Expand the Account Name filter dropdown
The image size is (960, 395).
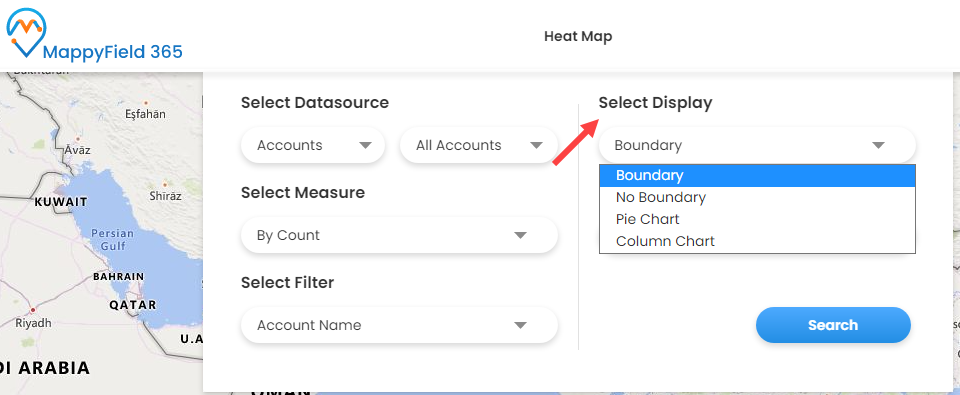click(x=399, y=325)
